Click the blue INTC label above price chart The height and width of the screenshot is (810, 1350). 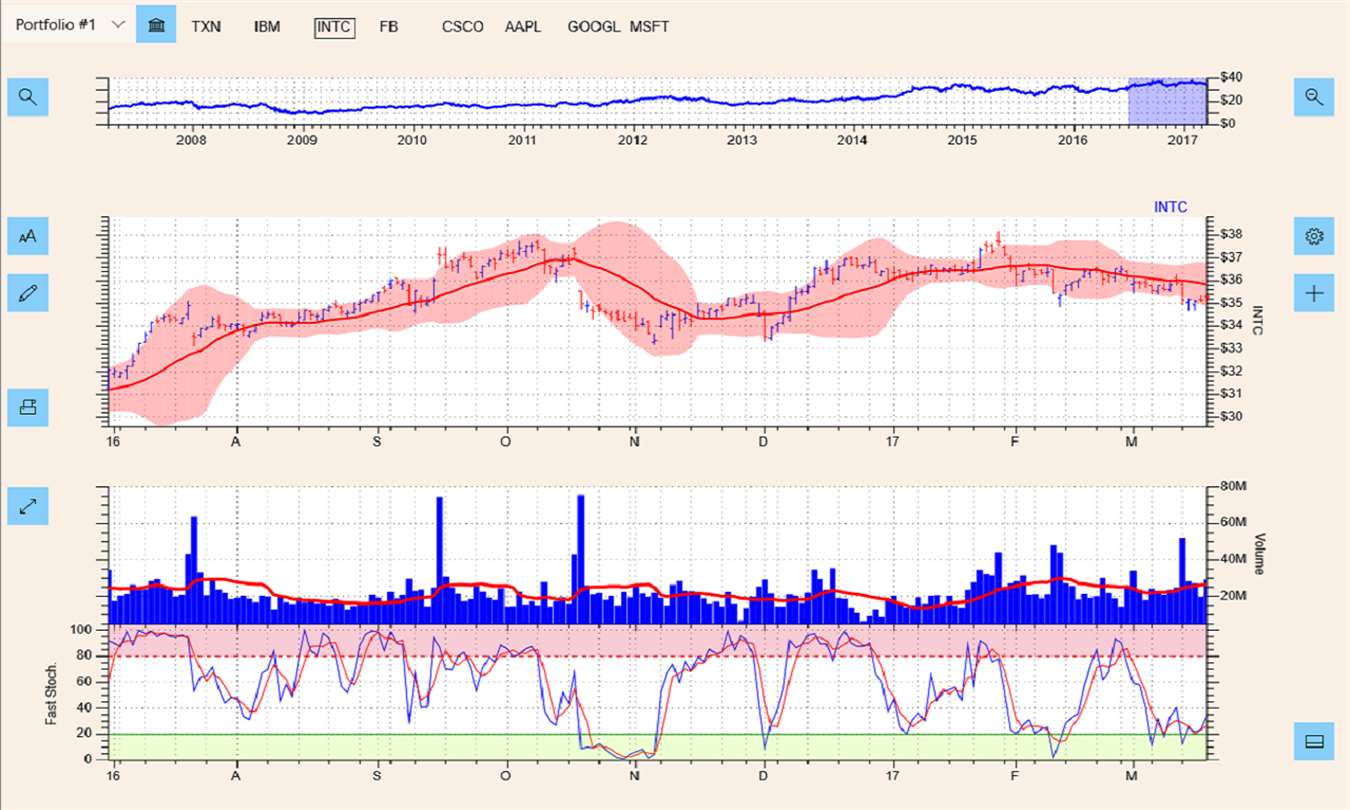[x=1170, y=207]
